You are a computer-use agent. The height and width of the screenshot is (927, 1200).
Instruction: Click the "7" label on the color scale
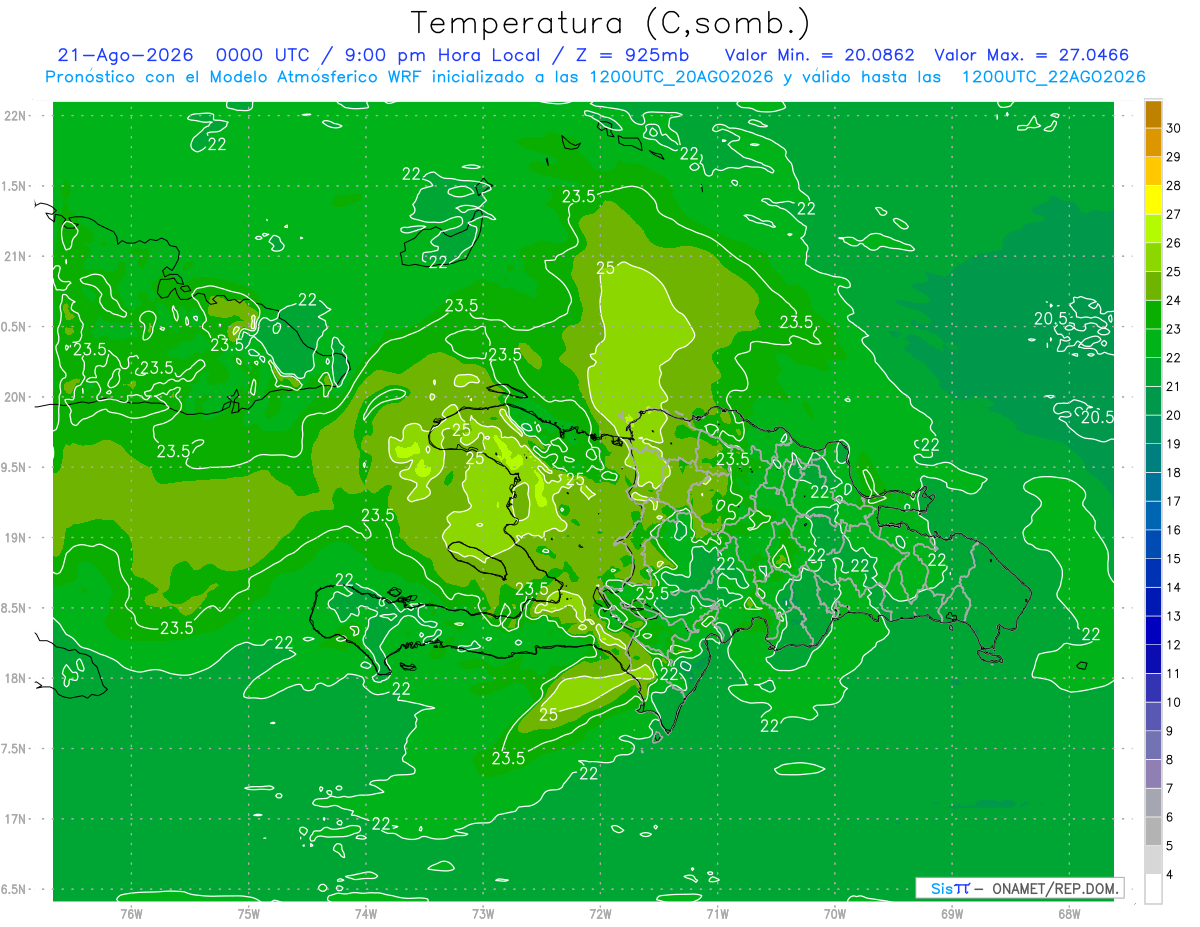point(1170,788)
